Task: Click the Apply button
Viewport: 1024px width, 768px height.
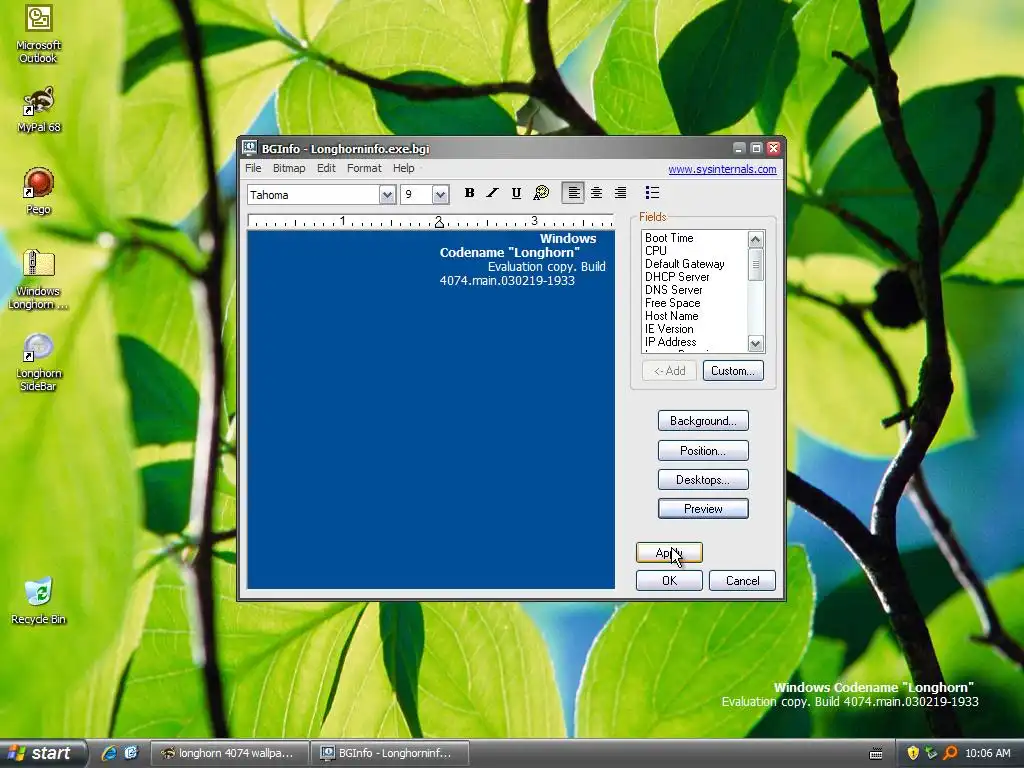Action: click(x=669, y=552)
